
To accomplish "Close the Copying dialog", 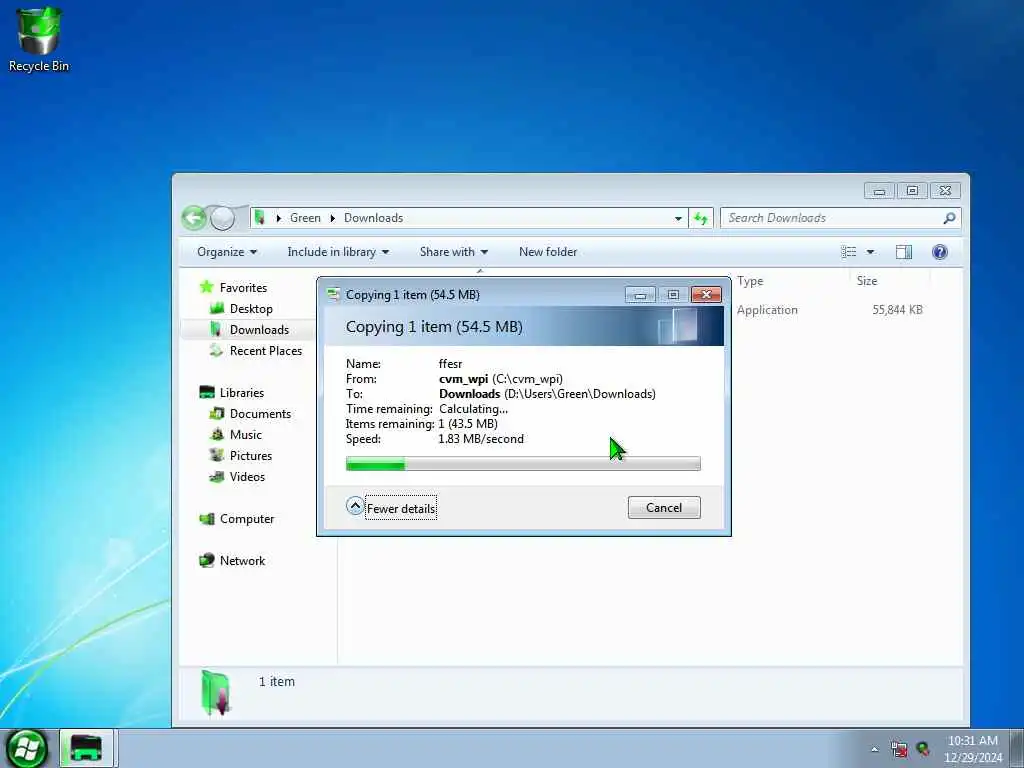I will 706,295.
